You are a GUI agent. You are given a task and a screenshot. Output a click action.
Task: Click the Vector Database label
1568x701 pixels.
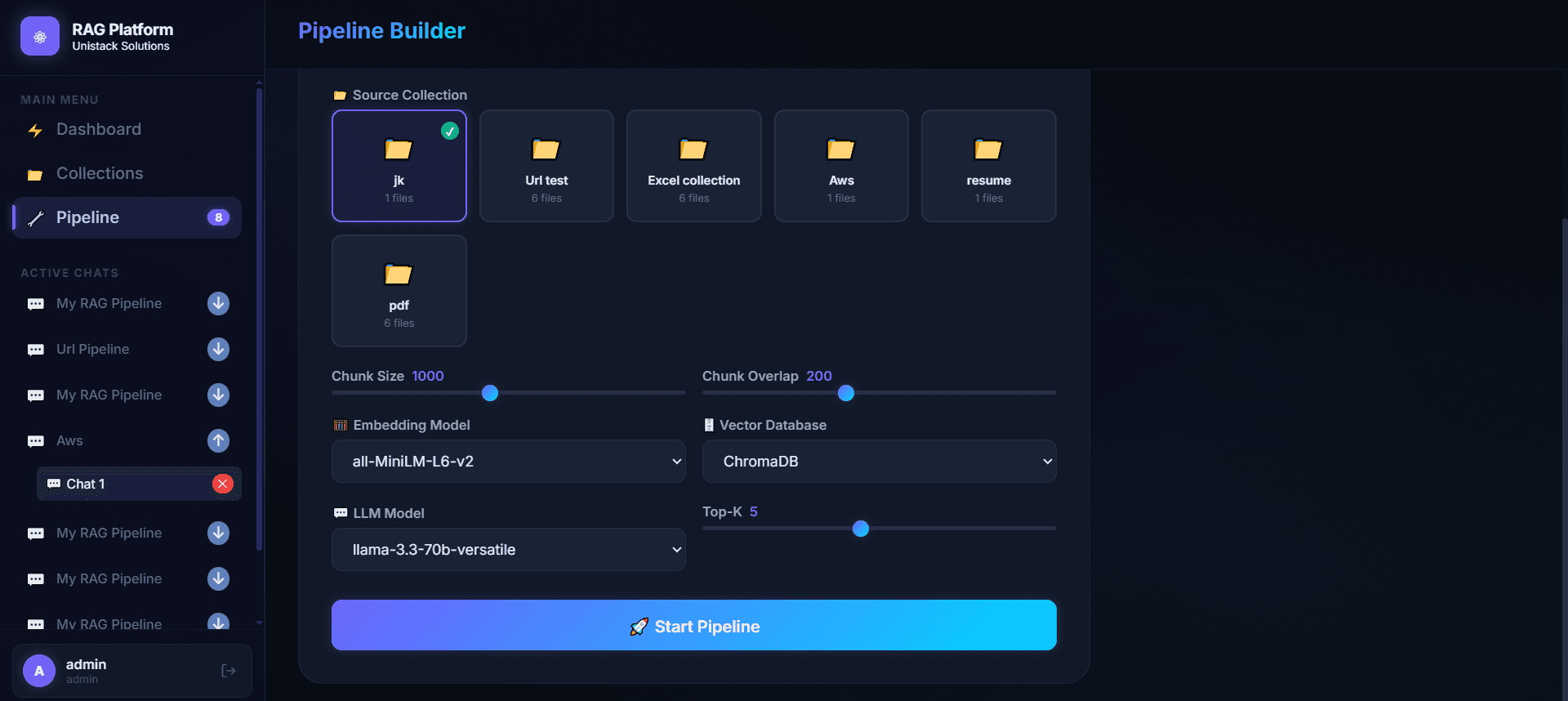coord(773,425)
